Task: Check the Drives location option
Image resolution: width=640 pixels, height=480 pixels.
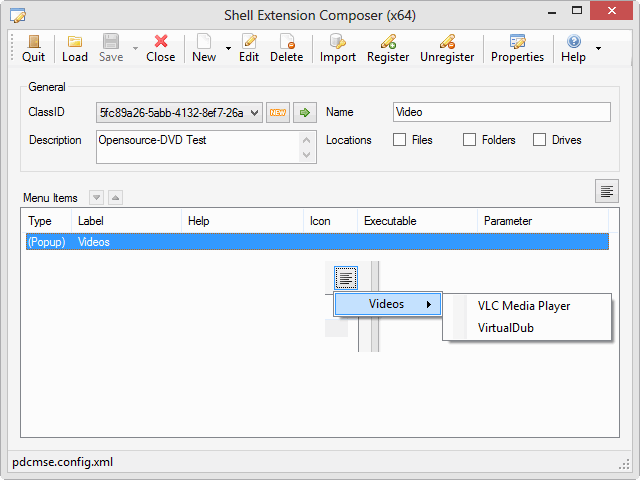Action: pyautogui.click(x=540, y=140)
